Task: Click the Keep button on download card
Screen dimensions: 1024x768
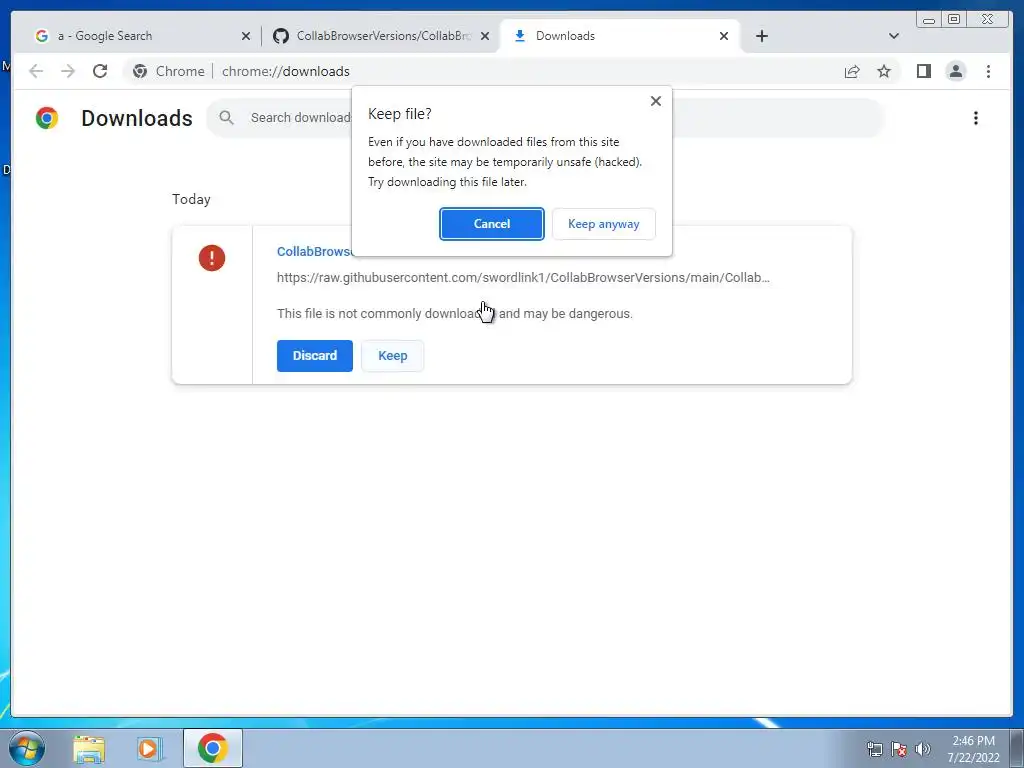Action: pos(392,356)
